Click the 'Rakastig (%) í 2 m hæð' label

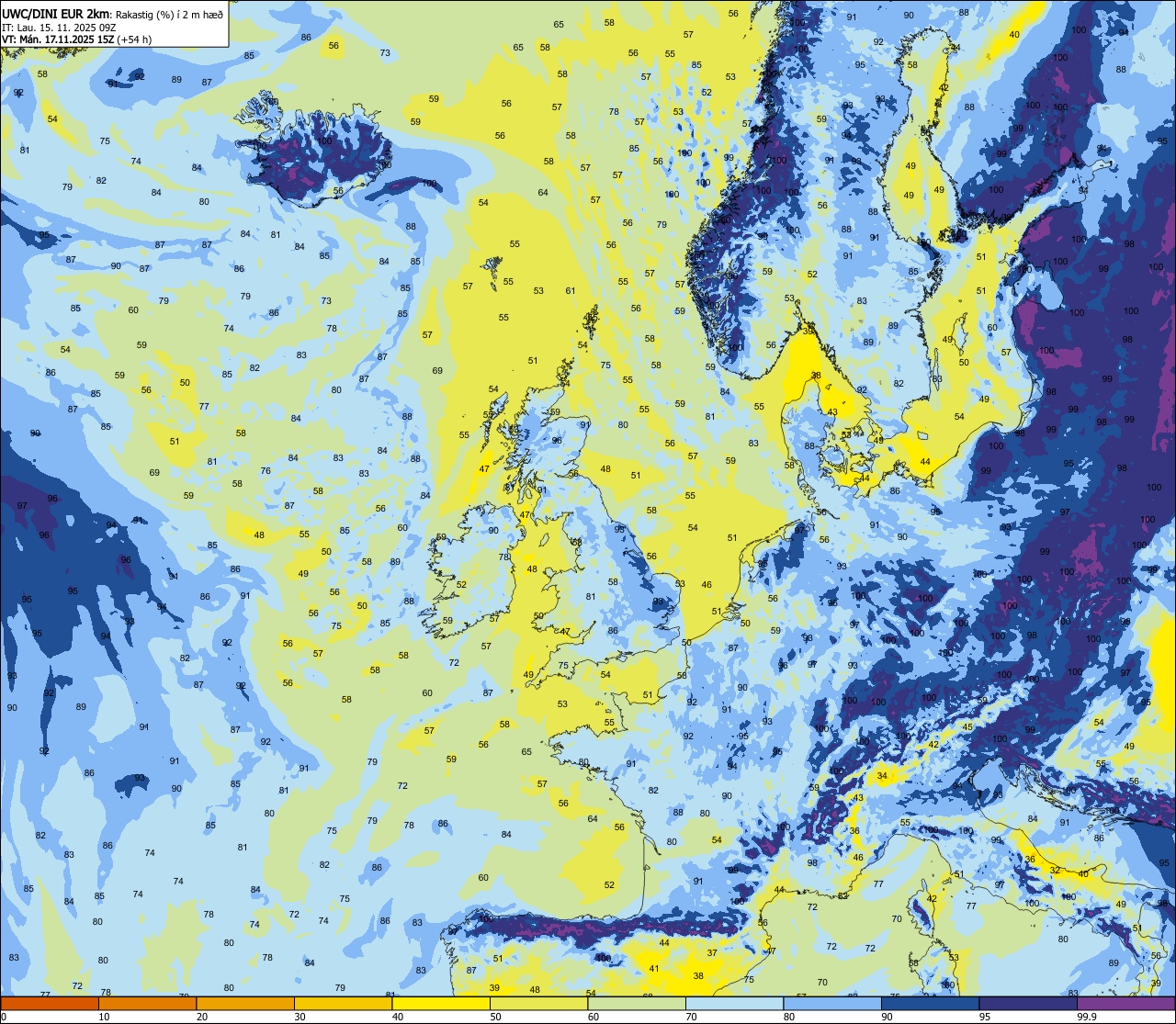click(169, 15)
